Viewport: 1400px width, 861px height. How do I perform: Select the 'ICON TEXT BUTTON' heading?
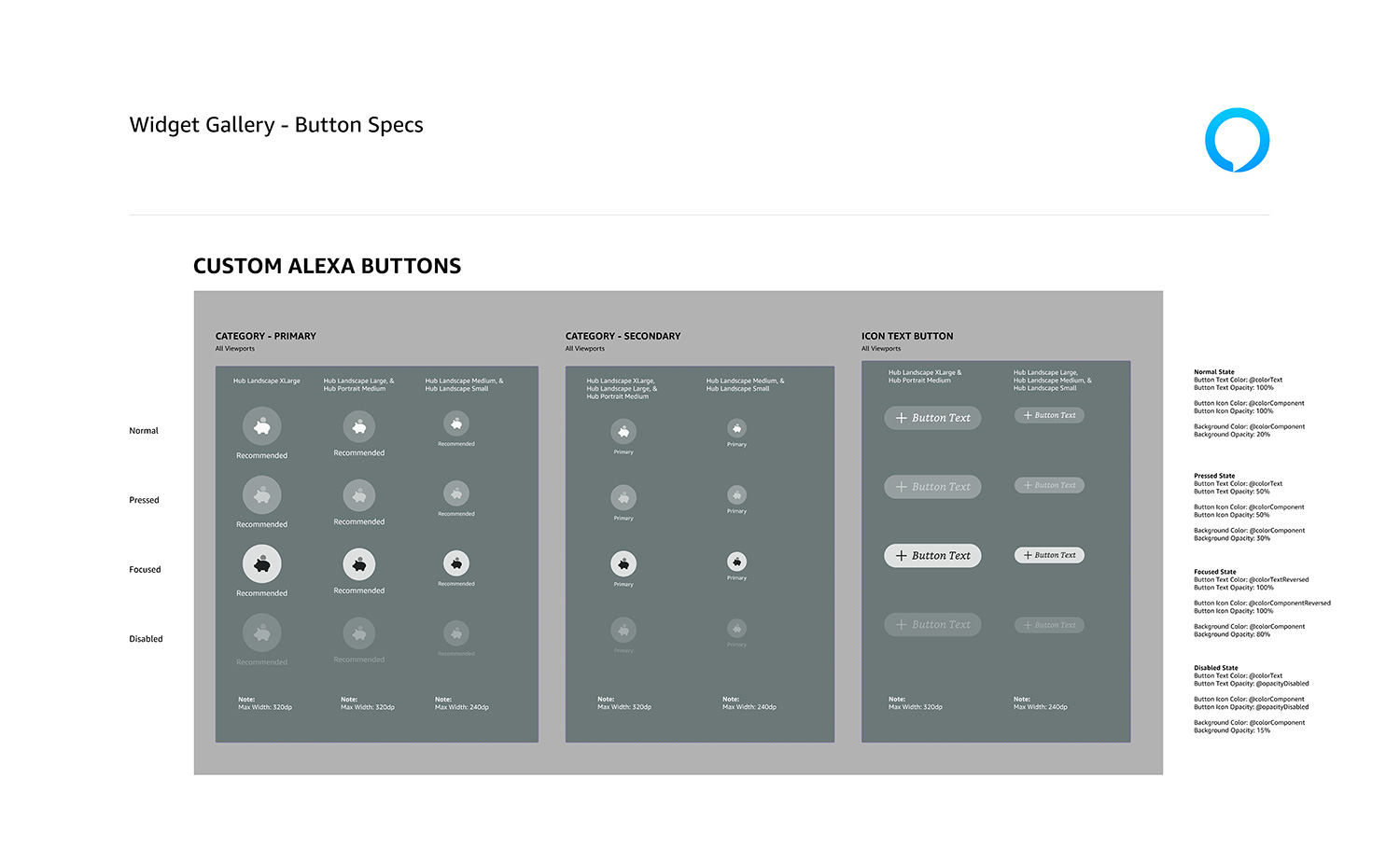pyautogui.click(x=907, y=336)
